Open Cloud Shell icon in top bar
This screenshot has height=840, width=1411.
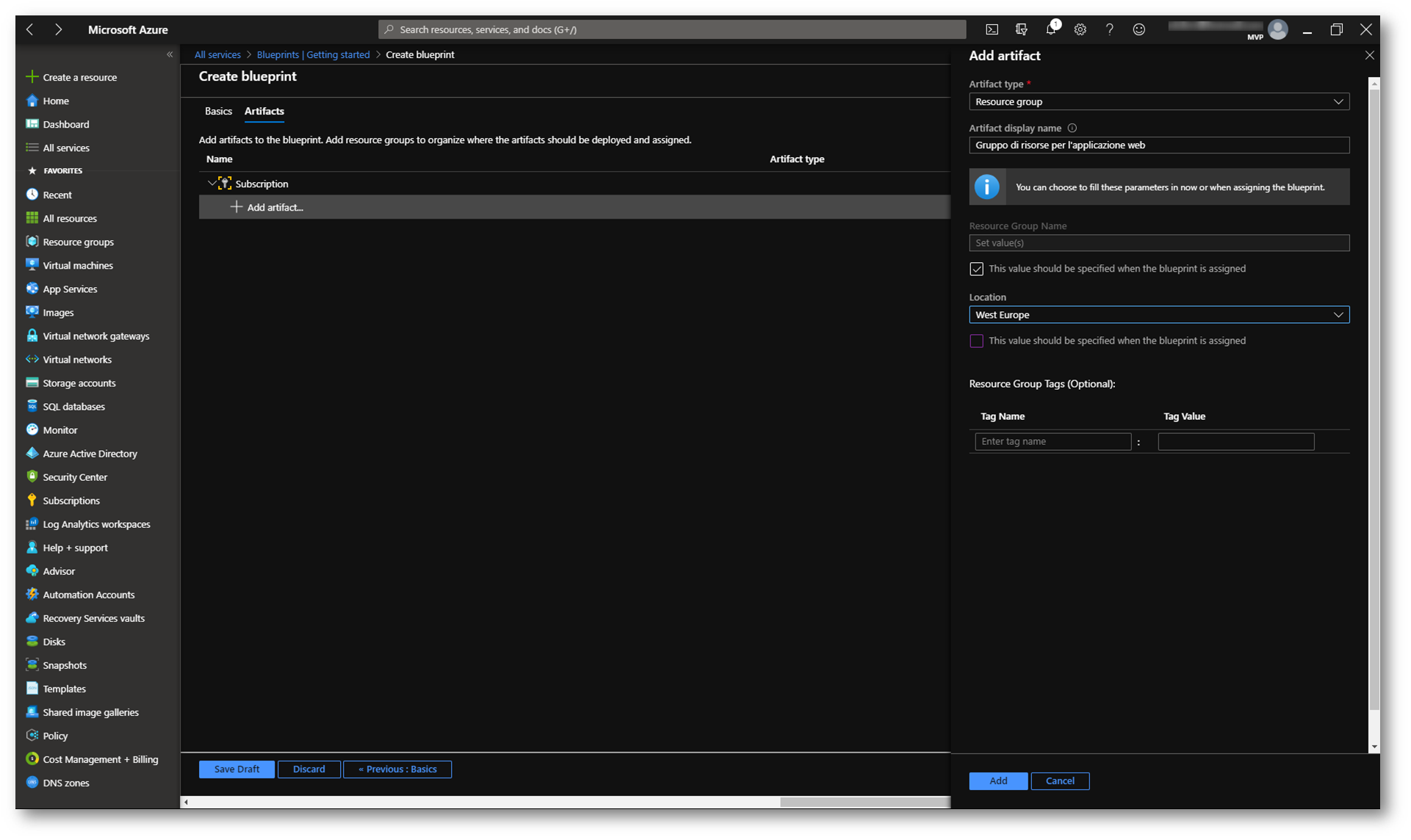(x=992, y=29)
